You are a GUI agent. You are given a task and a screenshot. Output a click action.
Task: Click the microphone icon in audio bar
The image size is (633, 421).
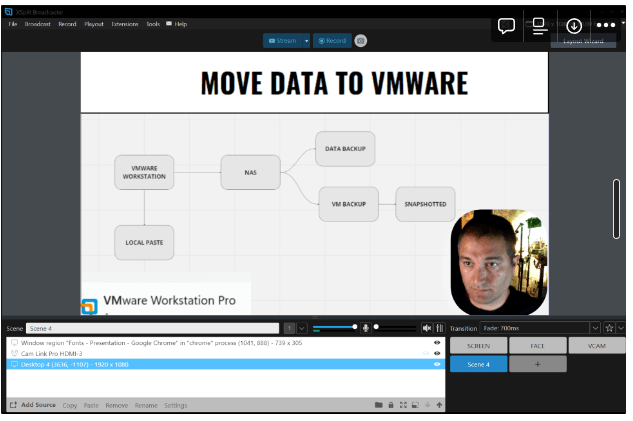(x=365, y=328)
